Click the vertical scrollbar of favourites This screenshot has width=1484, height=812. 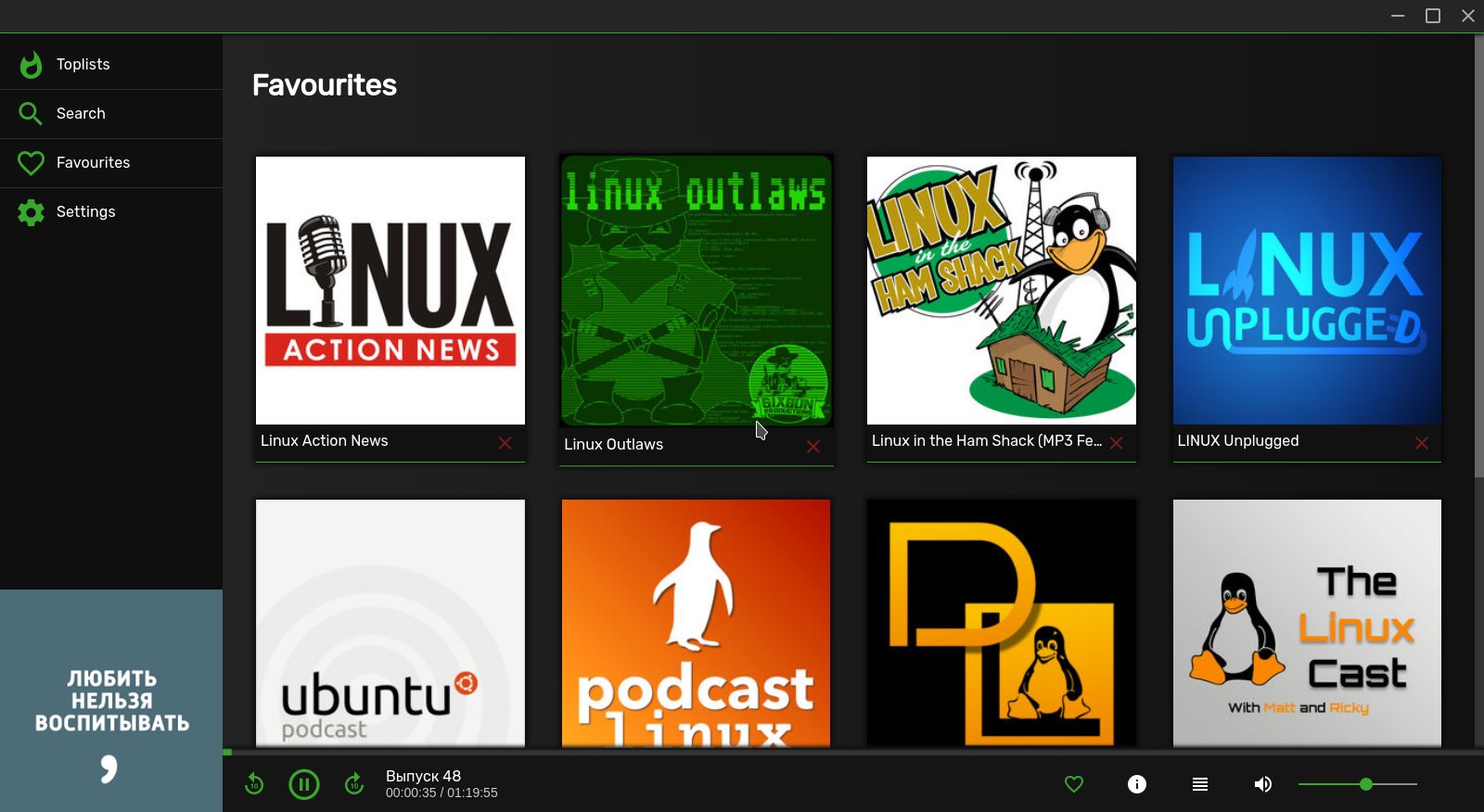(1479, 257)
